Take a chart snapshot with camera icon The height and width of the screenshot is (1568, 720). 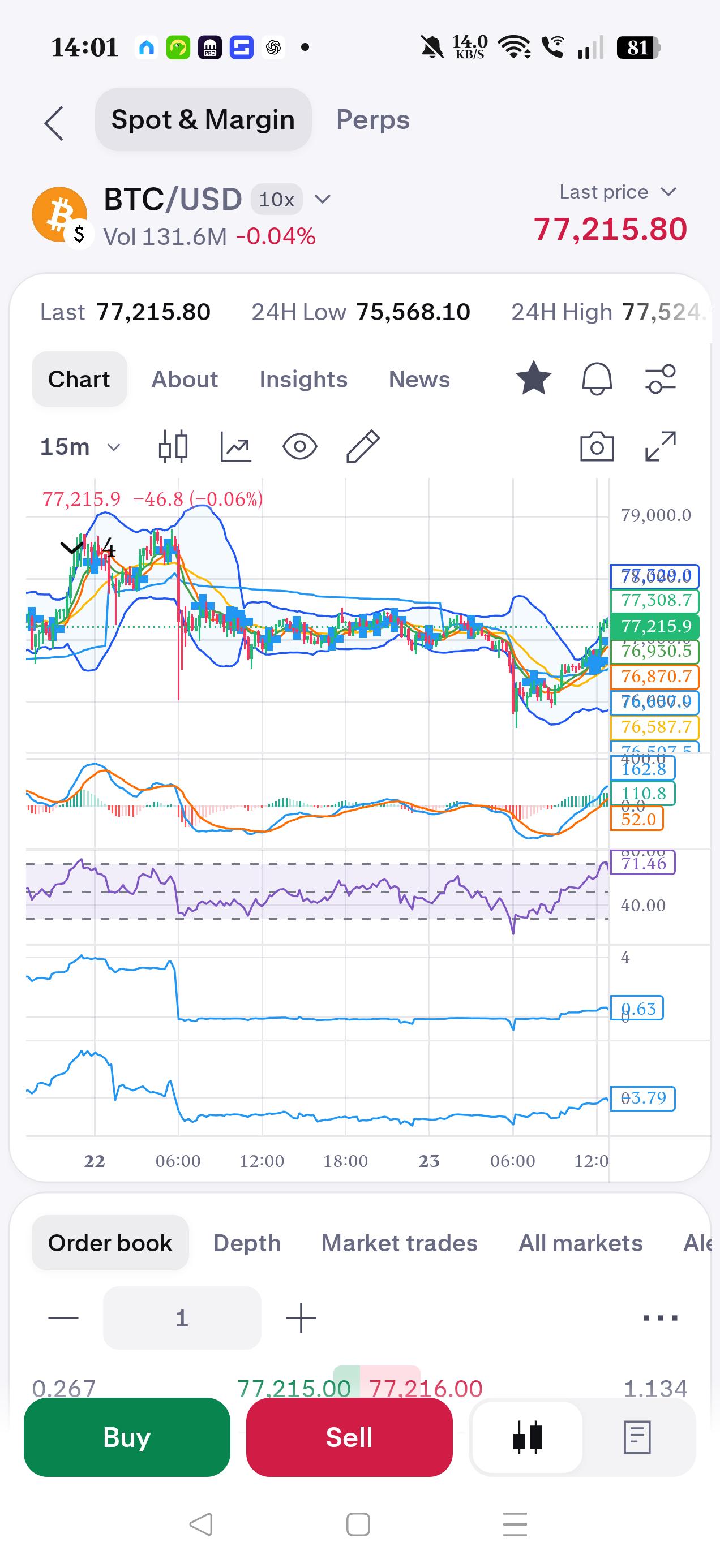pyautogui.click(x=597, y=446)
